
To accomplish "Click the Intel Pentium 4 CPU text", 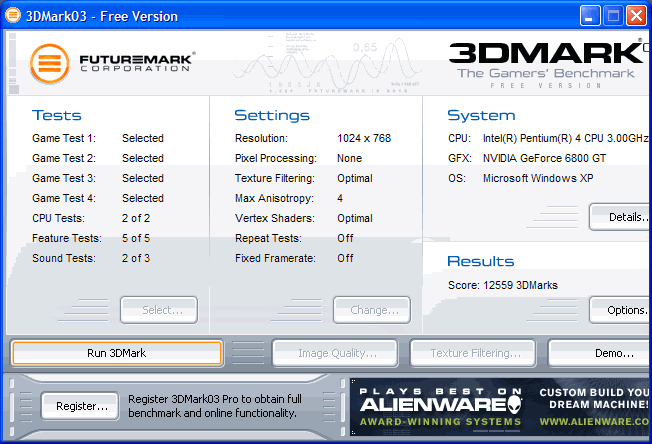I will click(x=566, y=138).
